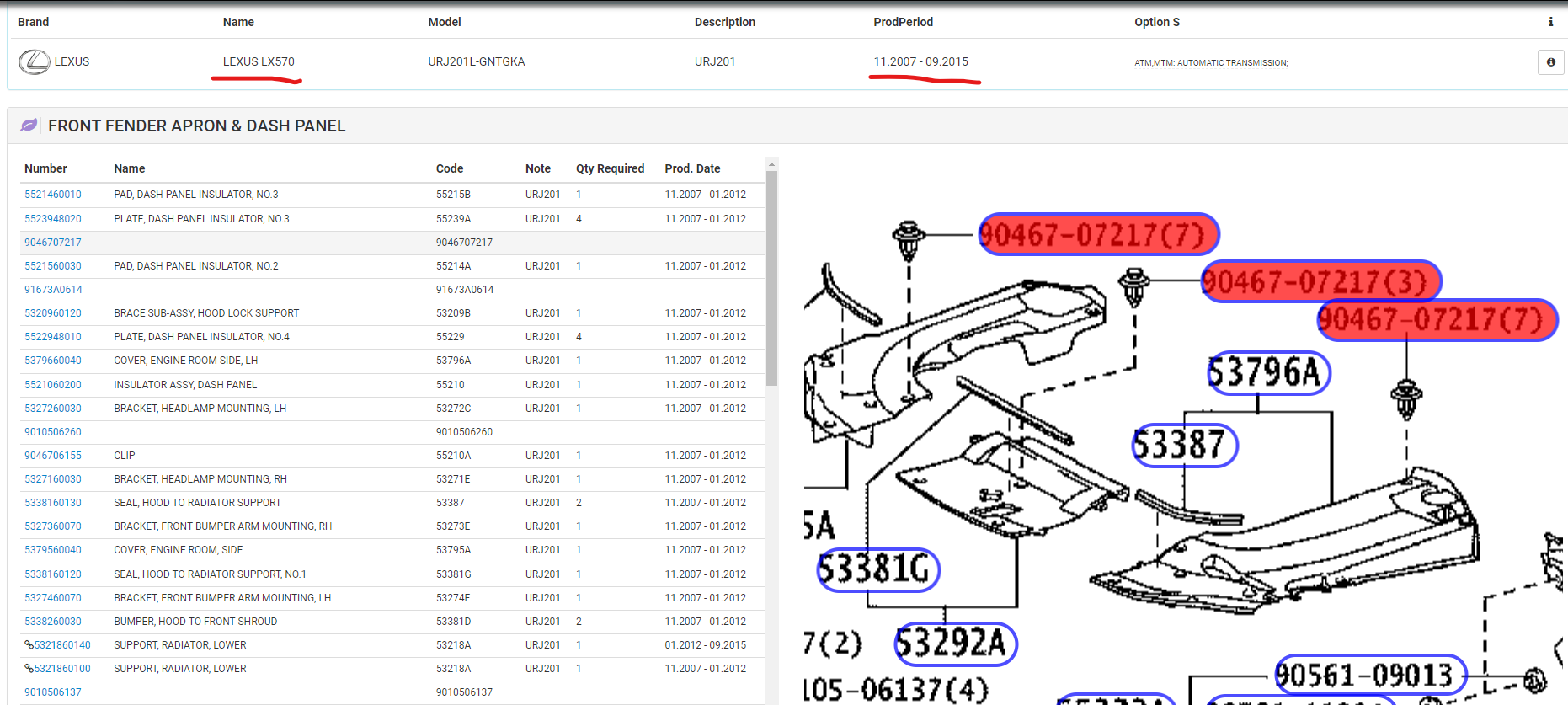Open part number 5327160030

tap(53, 479)
